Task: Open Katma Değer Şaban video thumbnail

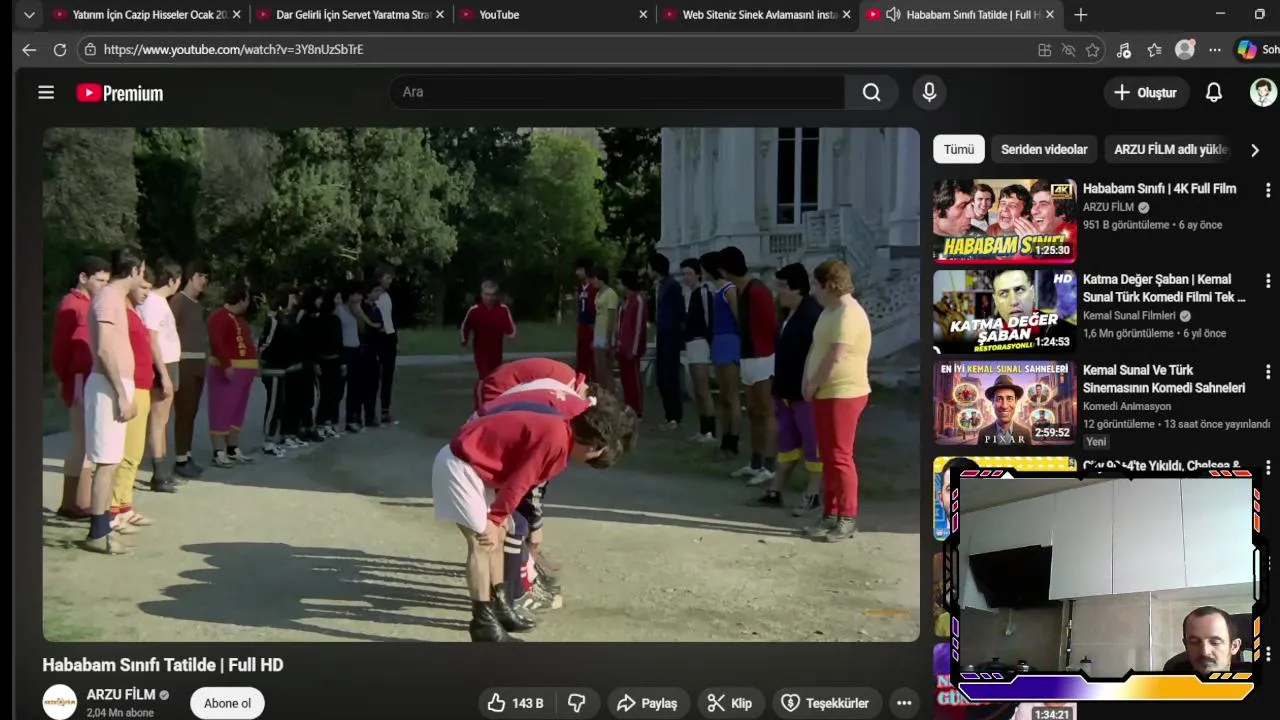Action: 1004,311
